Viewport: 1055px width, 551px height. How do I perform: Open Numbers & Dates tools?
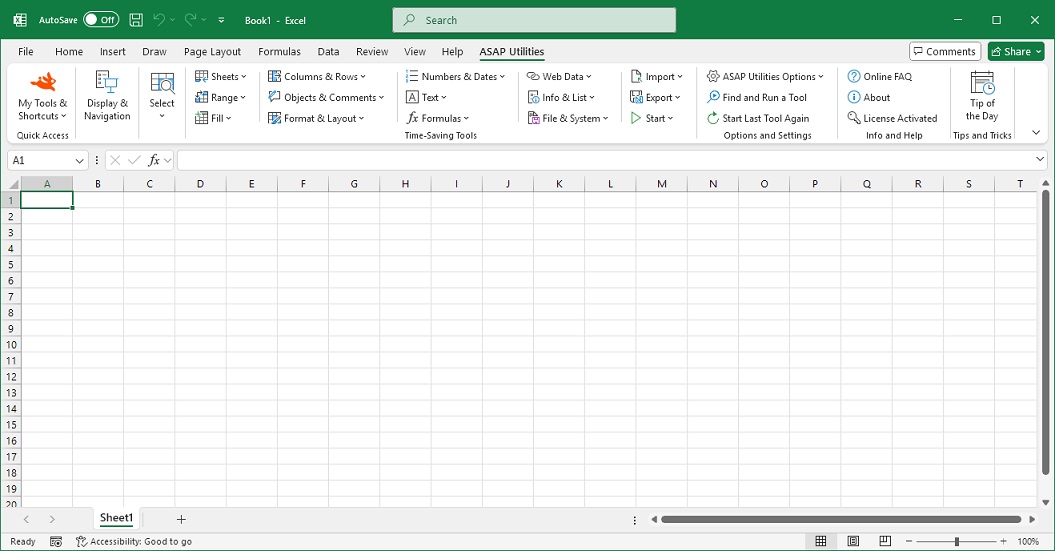(x=456, y=77)
